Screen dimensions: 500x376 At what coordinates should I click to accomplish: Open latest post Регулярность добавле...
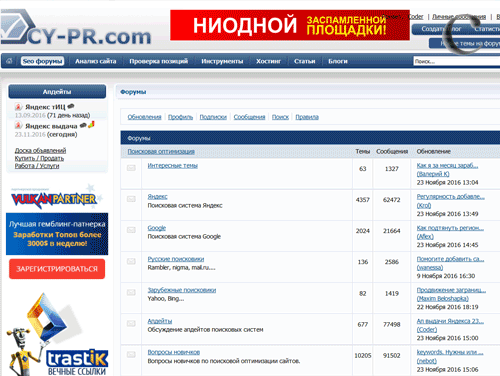click(451, 197)
